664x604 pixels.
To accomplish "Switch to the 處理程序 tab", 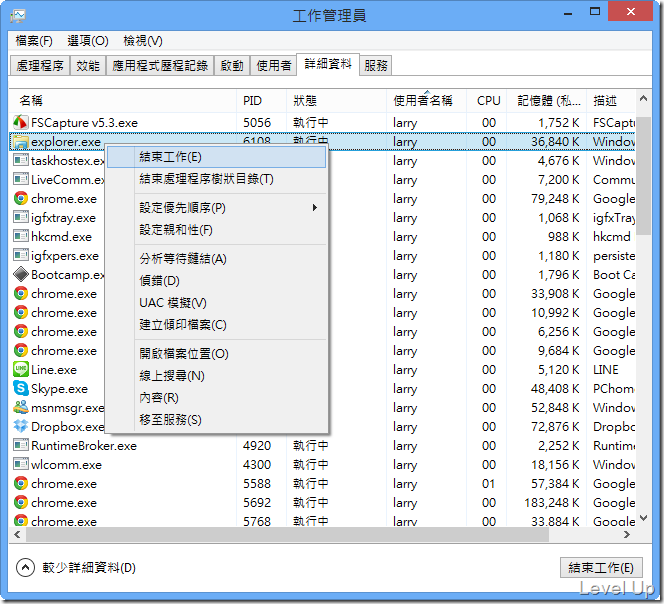I will 40,66.
